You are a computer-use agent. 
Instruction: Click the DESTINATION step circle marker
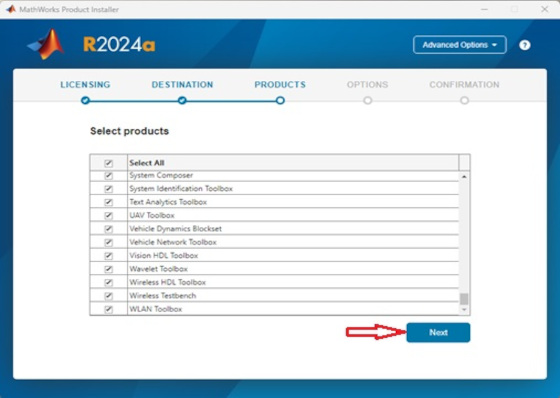click(x=182, y=100)
